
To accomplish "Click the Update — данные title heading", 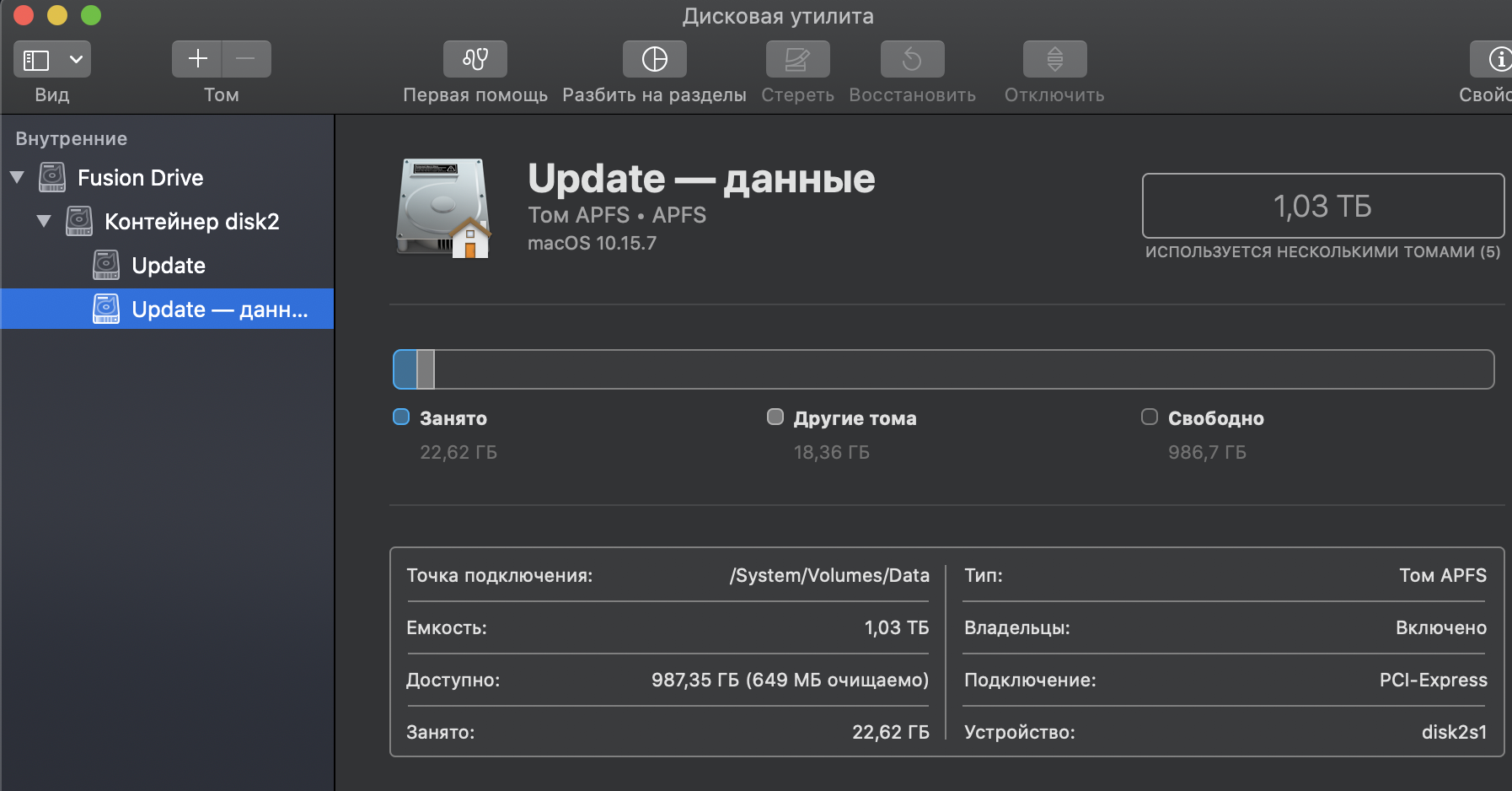I will [x=701, y=179].
